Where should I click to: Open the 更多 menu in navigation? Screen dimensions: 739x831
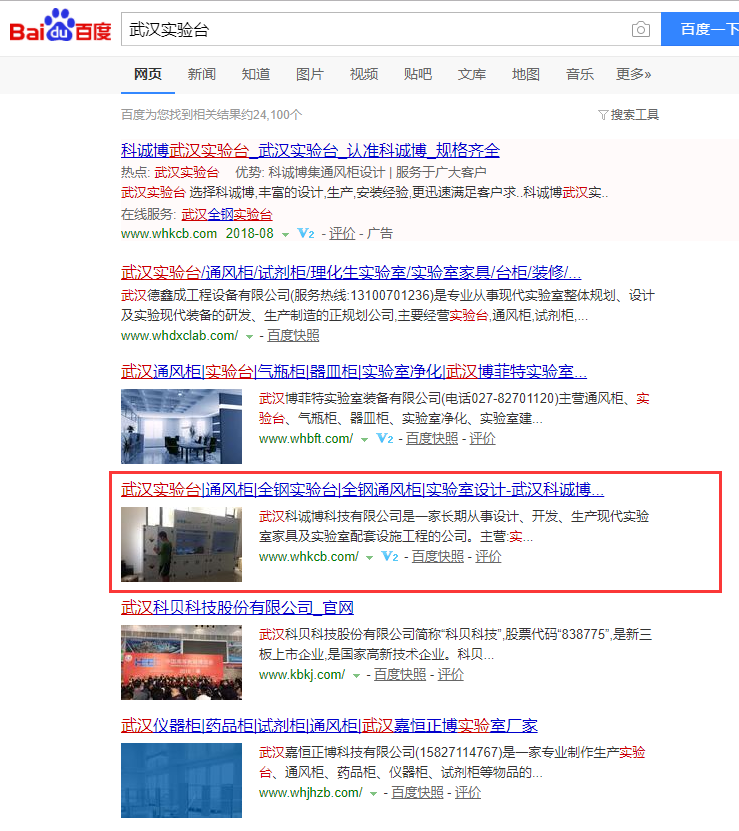tap(633, 74)
